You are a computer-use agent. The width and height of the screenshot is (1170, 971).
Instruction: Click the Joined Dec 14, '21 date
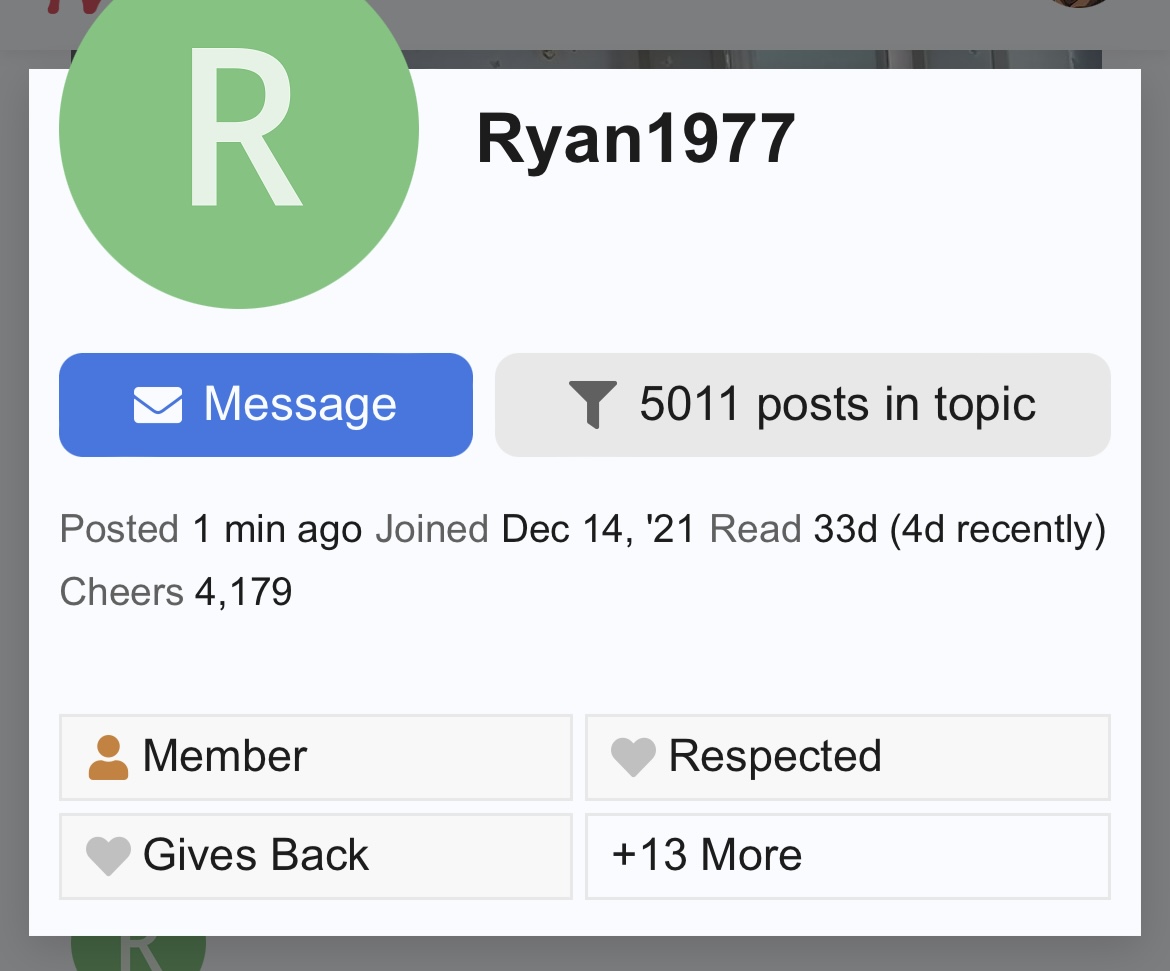tap(534, 529)
